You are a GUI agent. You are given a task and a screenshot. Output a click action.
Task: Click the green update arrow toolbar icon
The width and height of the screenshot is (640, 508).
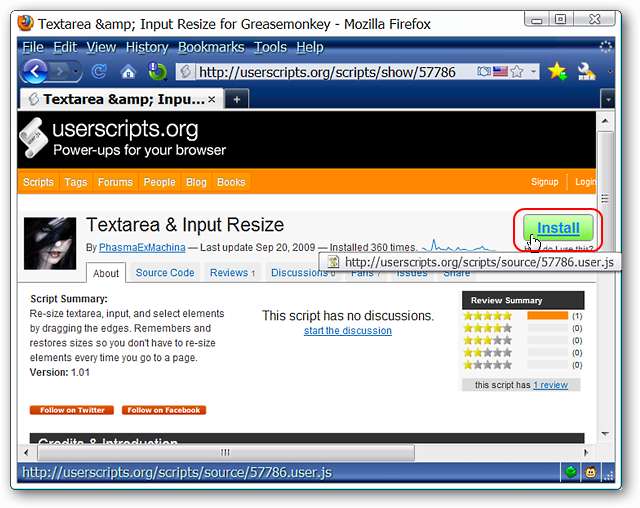157,71
